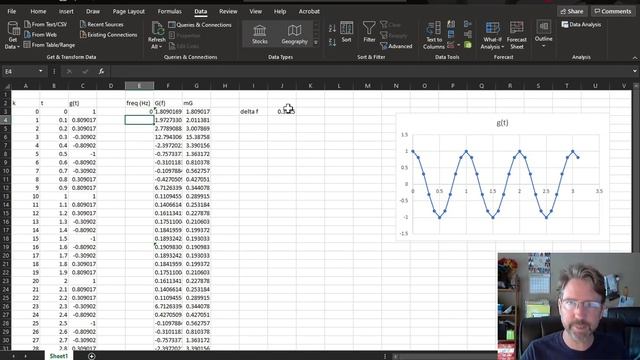
Task: Click Remove Duplicates icon
Action: click(x=451, y=34)
